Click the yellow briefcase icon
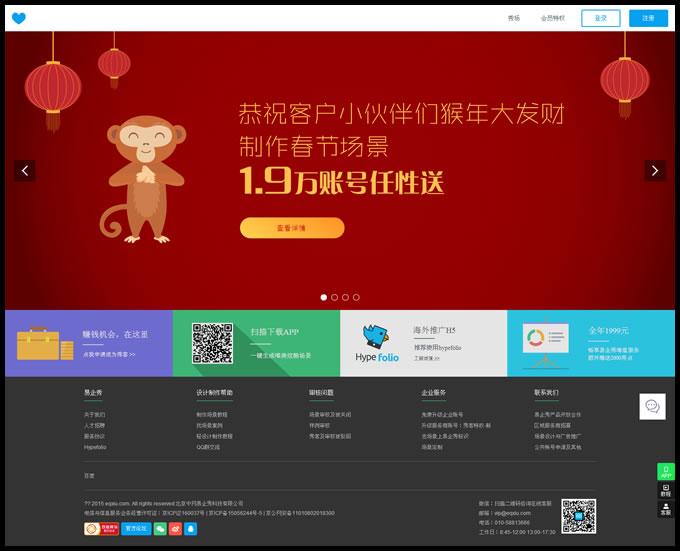 45,344
